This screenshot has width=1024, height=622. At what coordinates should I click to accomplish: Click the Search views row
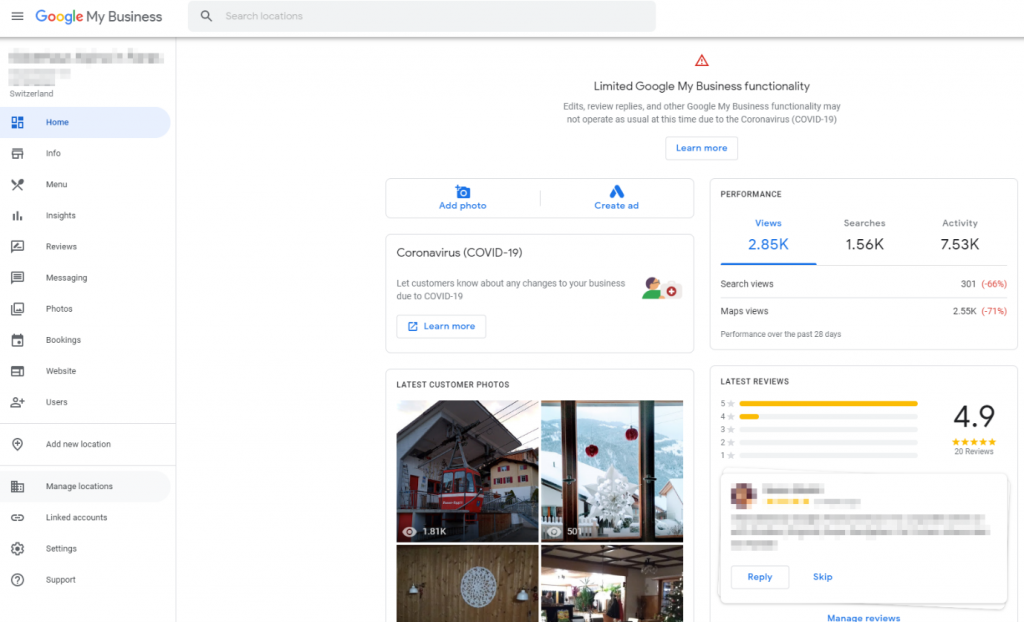click(x=863, y=284)
